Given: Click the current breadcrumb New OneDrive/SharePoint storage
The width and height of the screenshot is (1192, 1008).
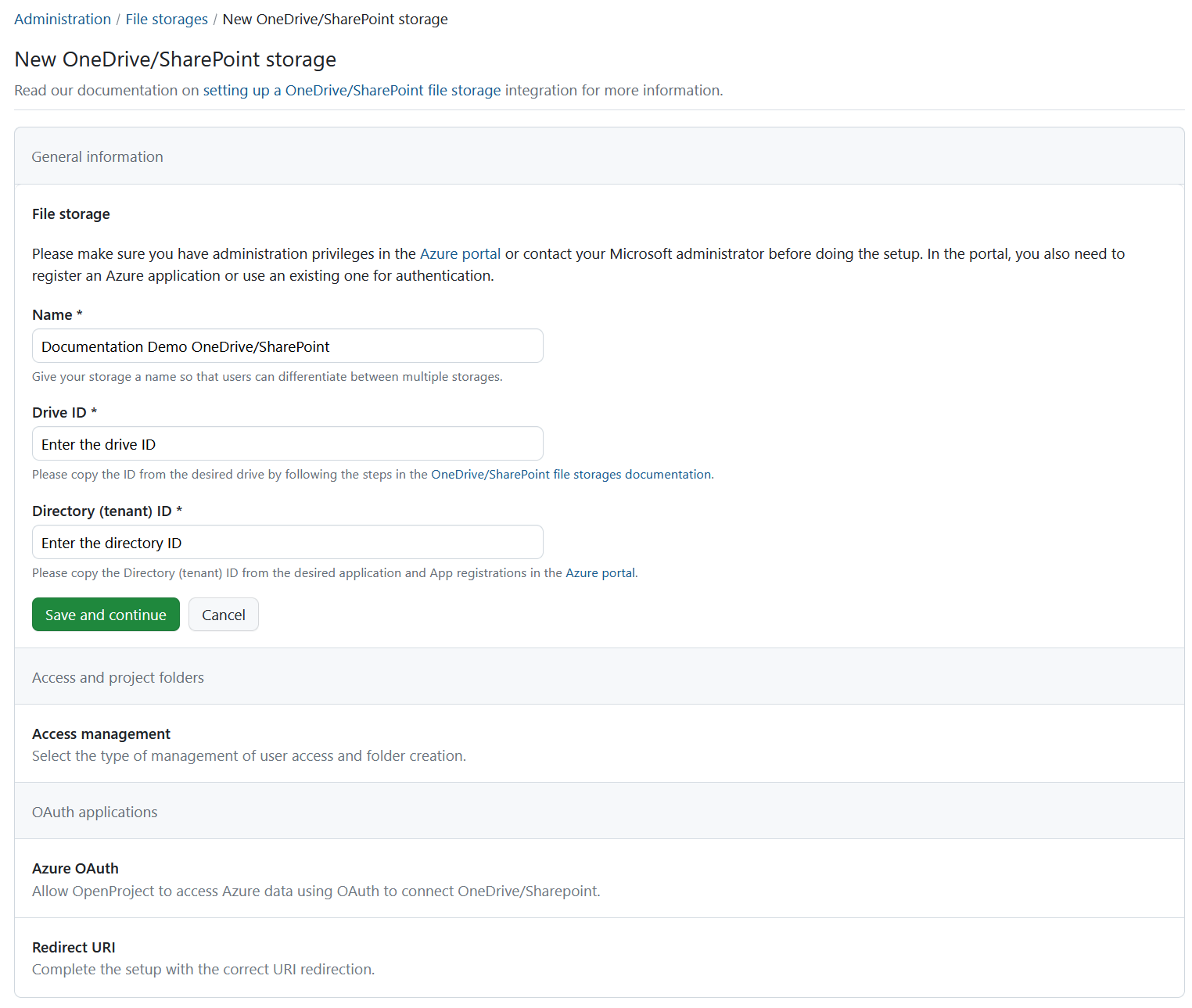Looking at the screenshot, I should [335, 20].
